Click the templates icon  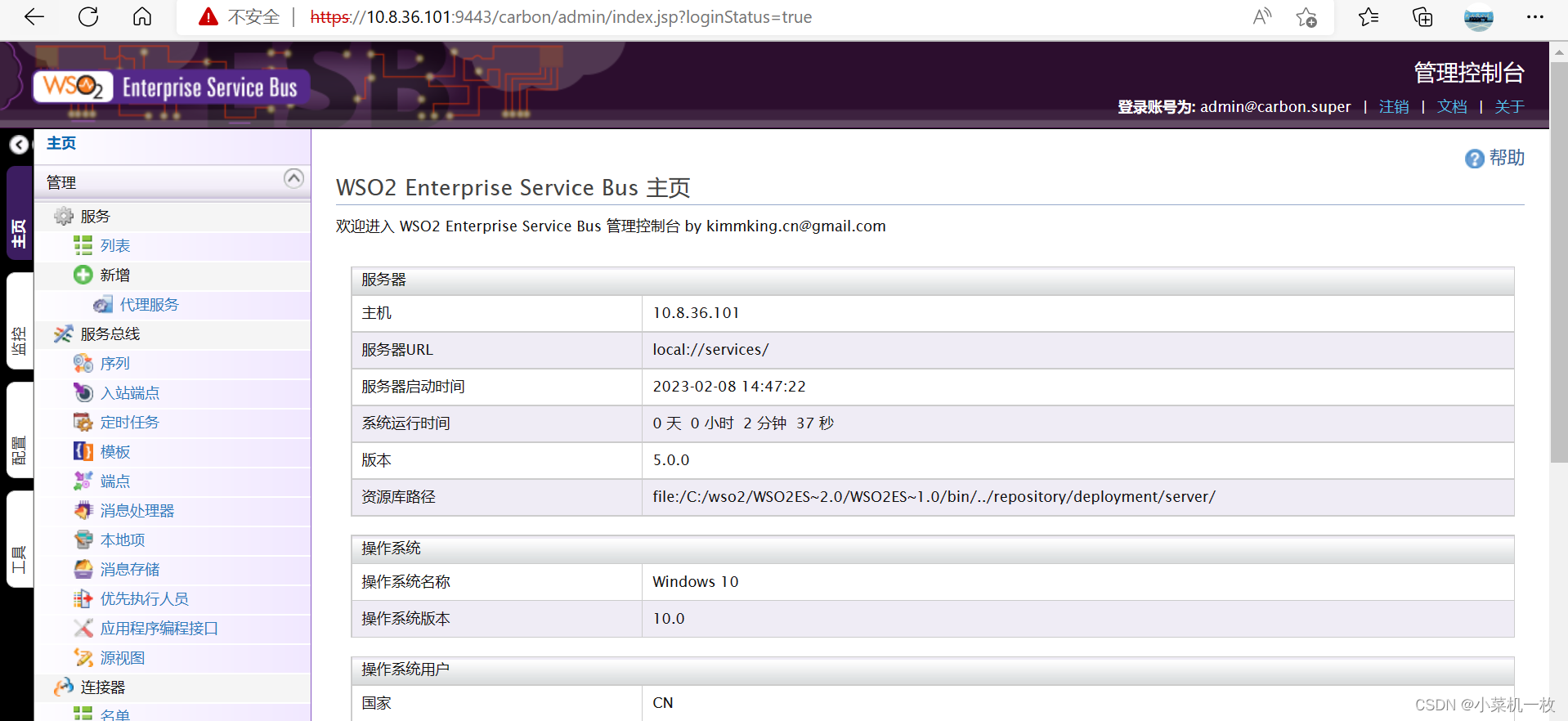[x=83, y=452]
